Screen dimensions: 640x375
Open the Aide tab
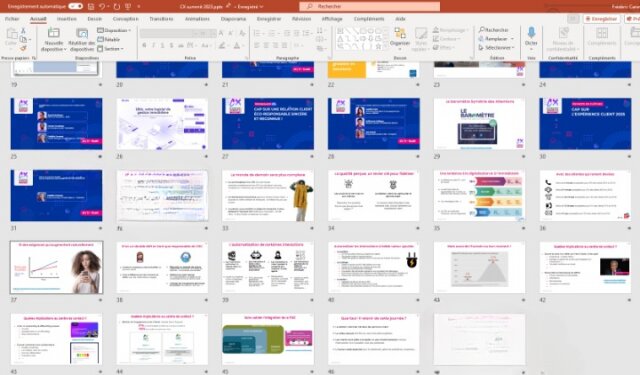[x=400, y=19]
